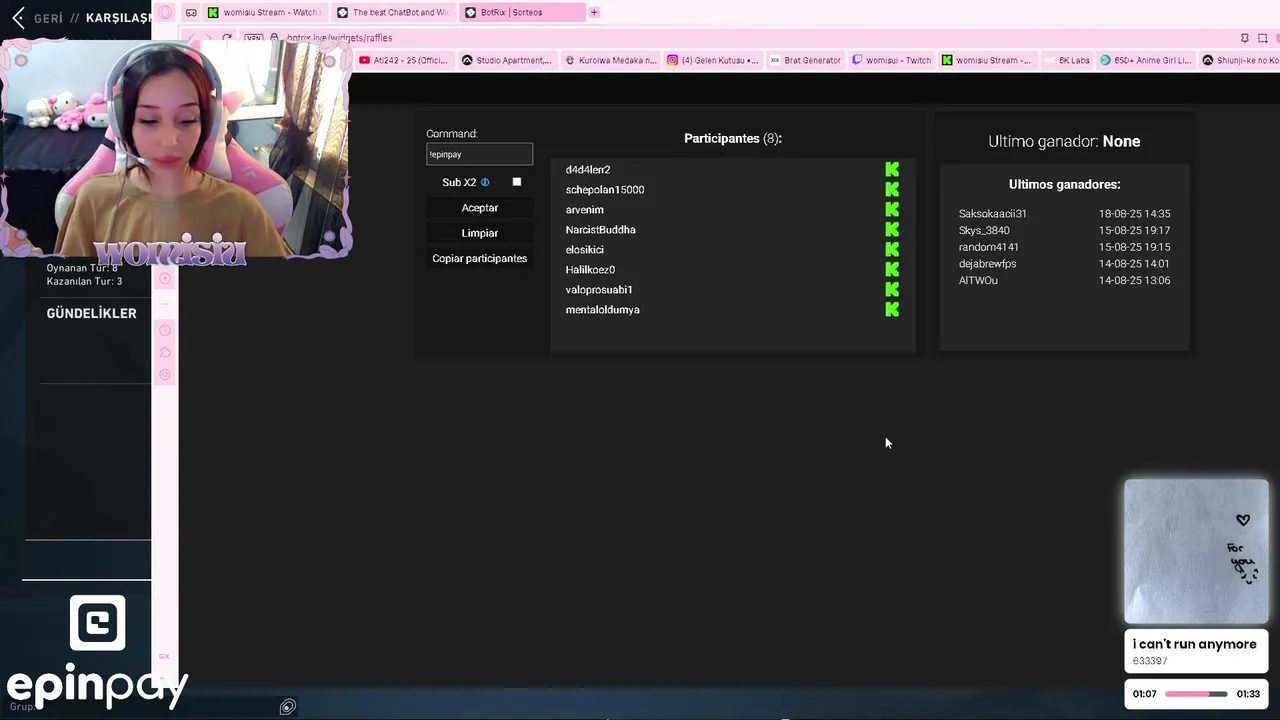This screenshot has height=720, width=1280.
Task: Switch to The best ChatBot tab
Action: tap(395, 12)
